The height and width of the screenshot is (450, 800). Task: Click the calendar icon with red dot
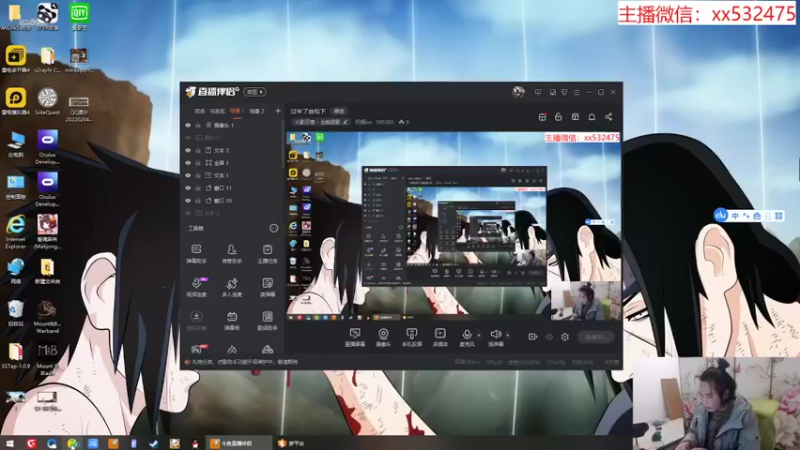tap(542, 117)
